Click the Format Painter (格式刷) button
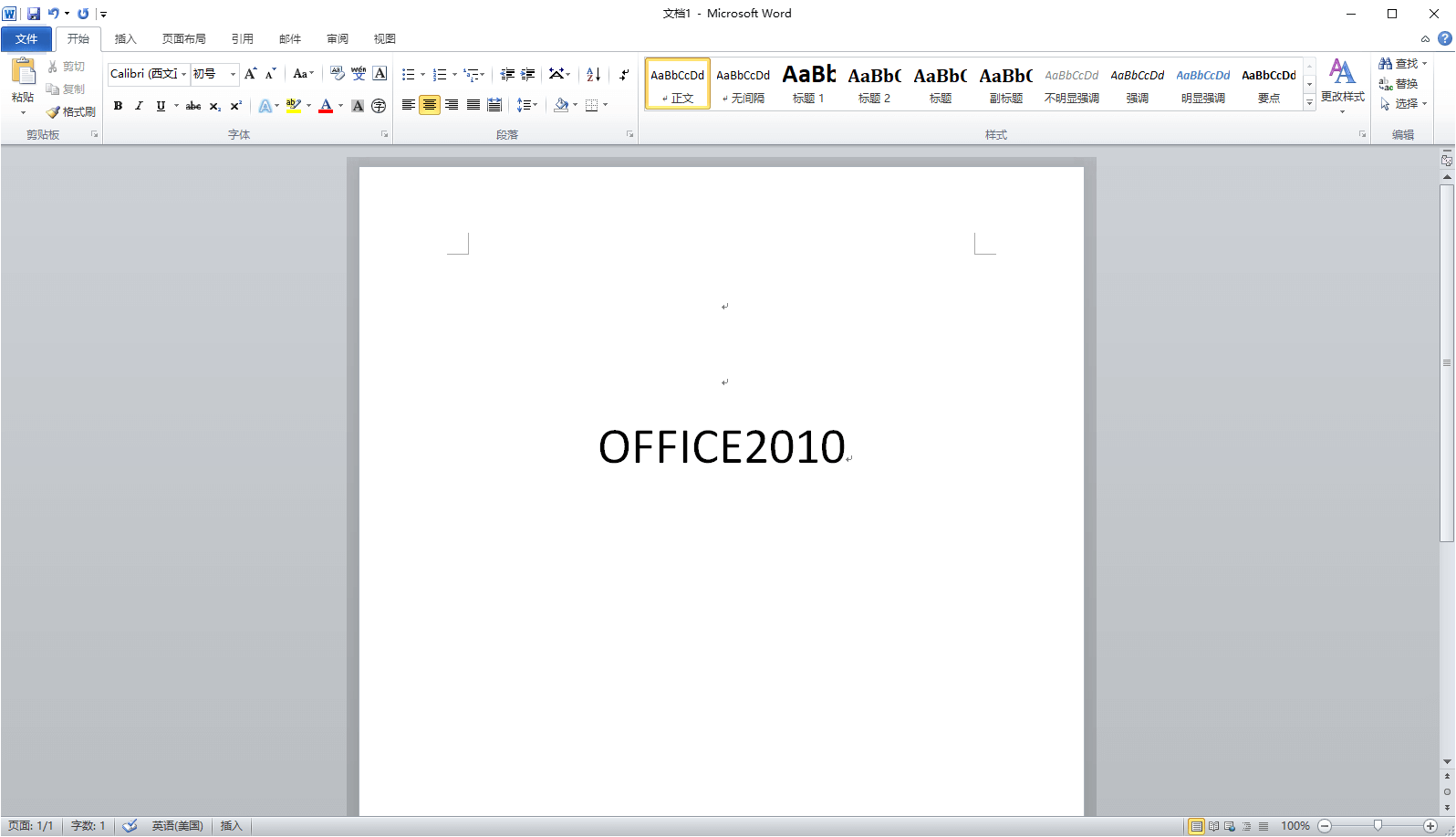1456x837 pixels. pos(71,111)
